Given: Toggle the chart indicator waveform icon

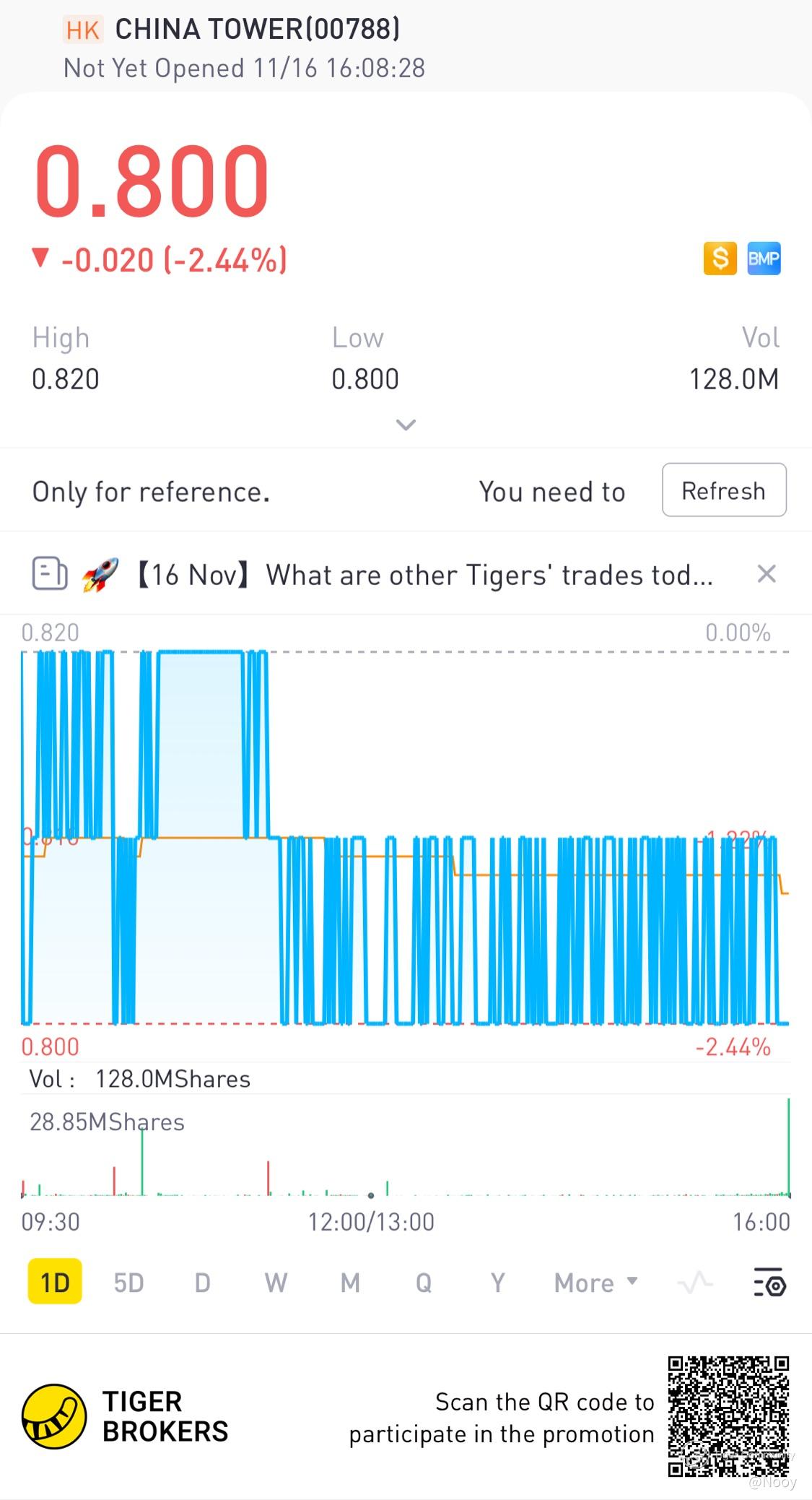Looking at the screenshot, I should [695, 1283].
